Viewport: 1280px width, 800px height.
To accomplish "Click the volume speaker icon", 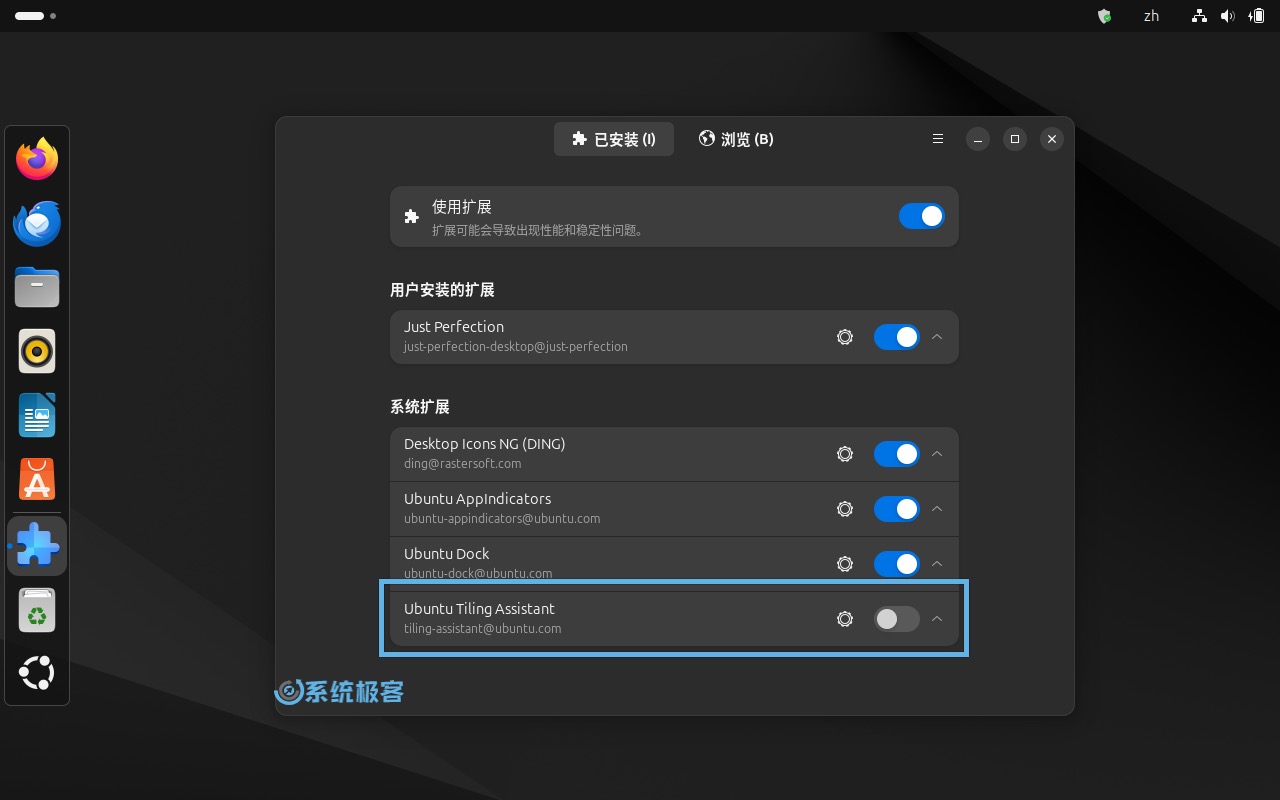I will 1227,16.
